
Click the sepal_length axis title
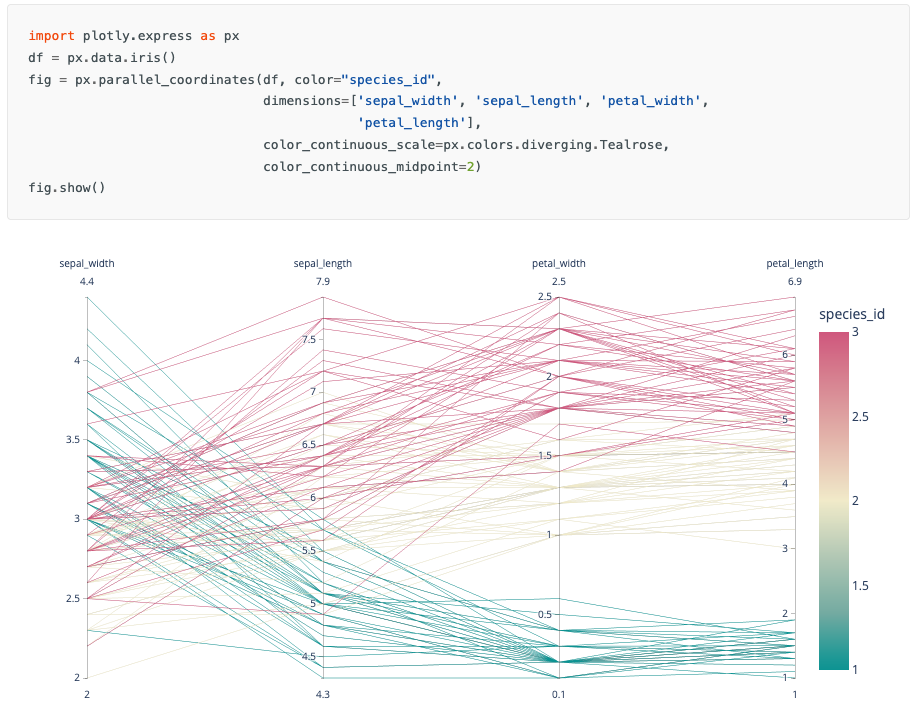coord(322,264)
